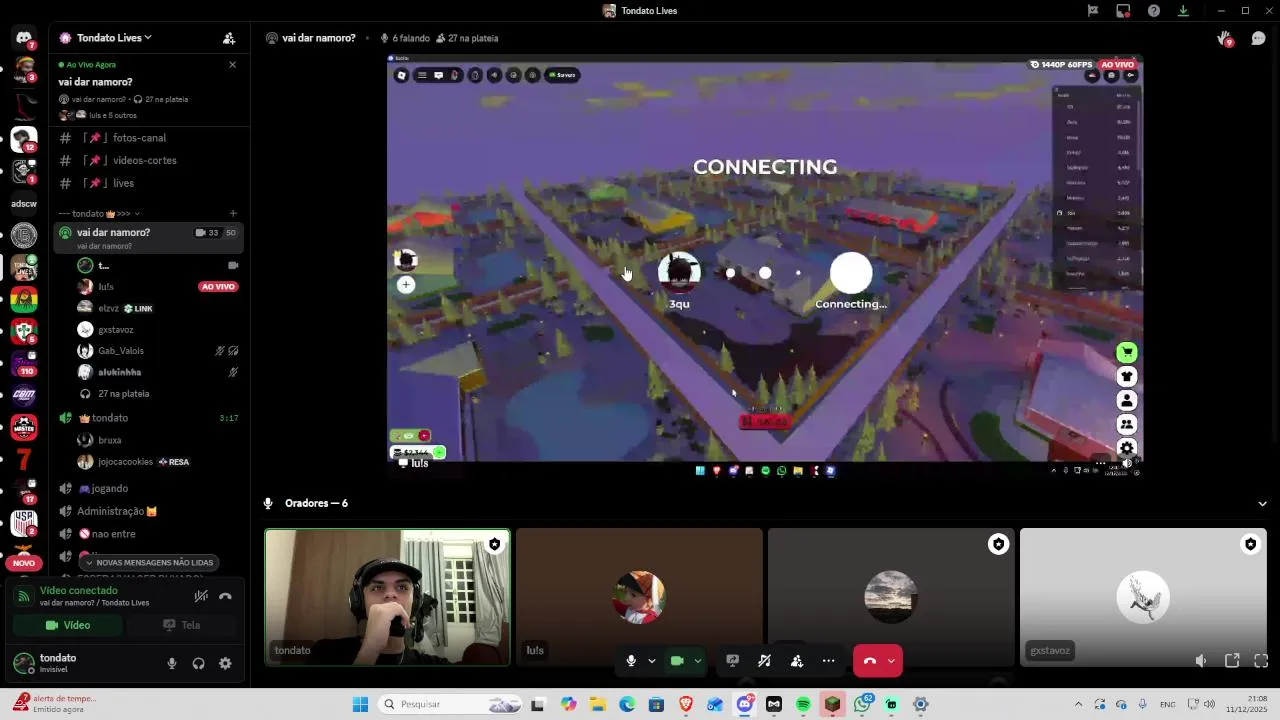Invite people from call control bar
This screenshot has width=1280, height=720.
pyautogui.click(x=796, y=661)
